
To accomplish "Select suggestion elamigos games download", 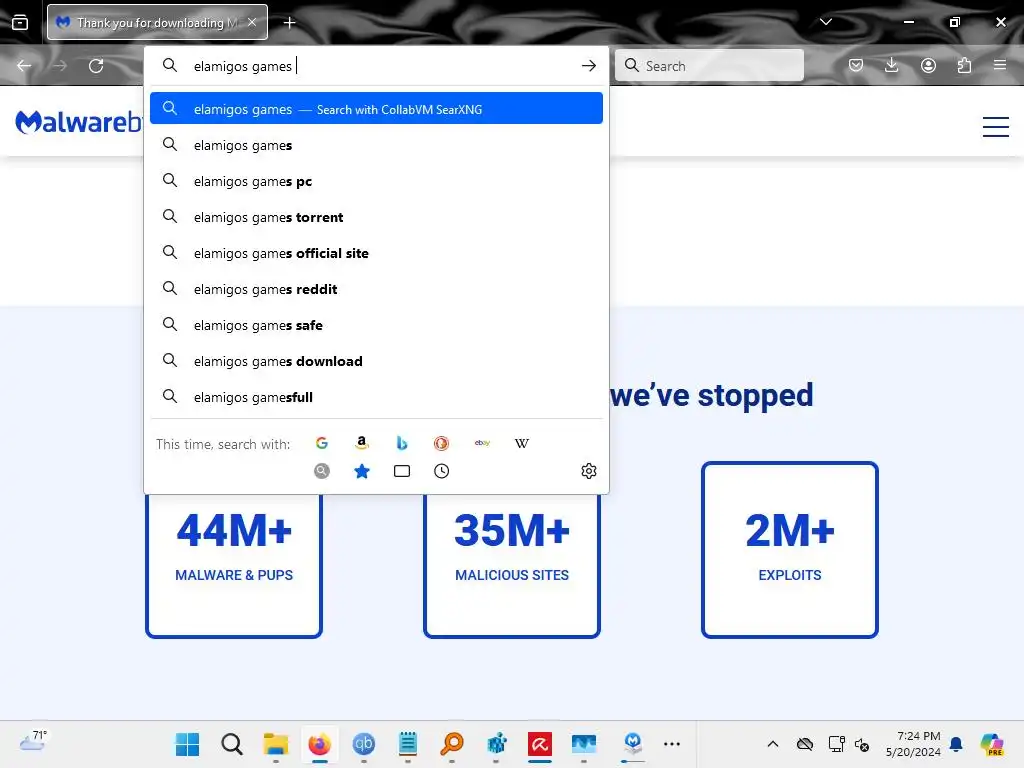I will coord(376,360).
